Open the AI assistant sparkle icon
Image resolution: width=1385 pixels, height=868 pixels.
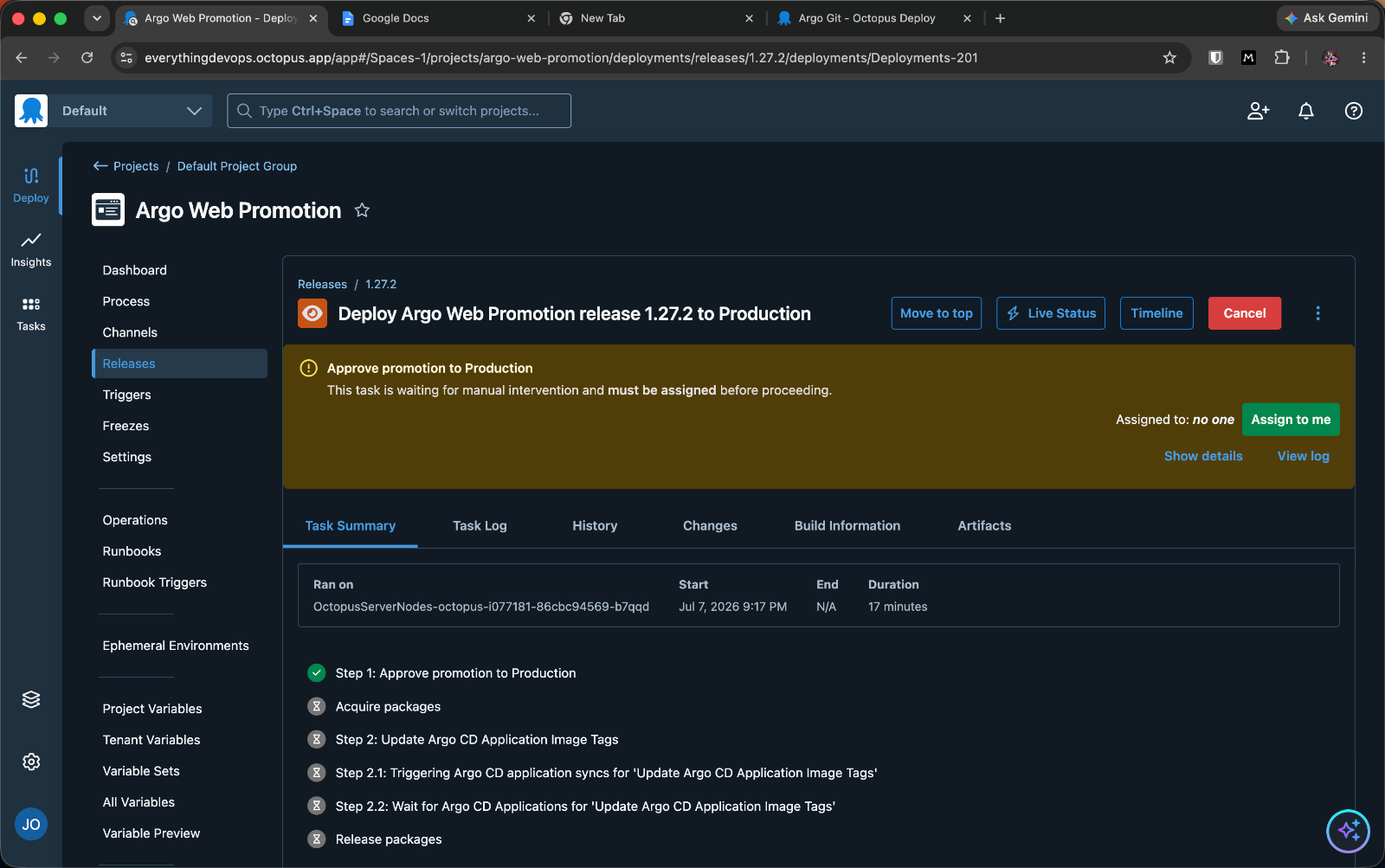pyautogui.click(x=1348, y=831)
